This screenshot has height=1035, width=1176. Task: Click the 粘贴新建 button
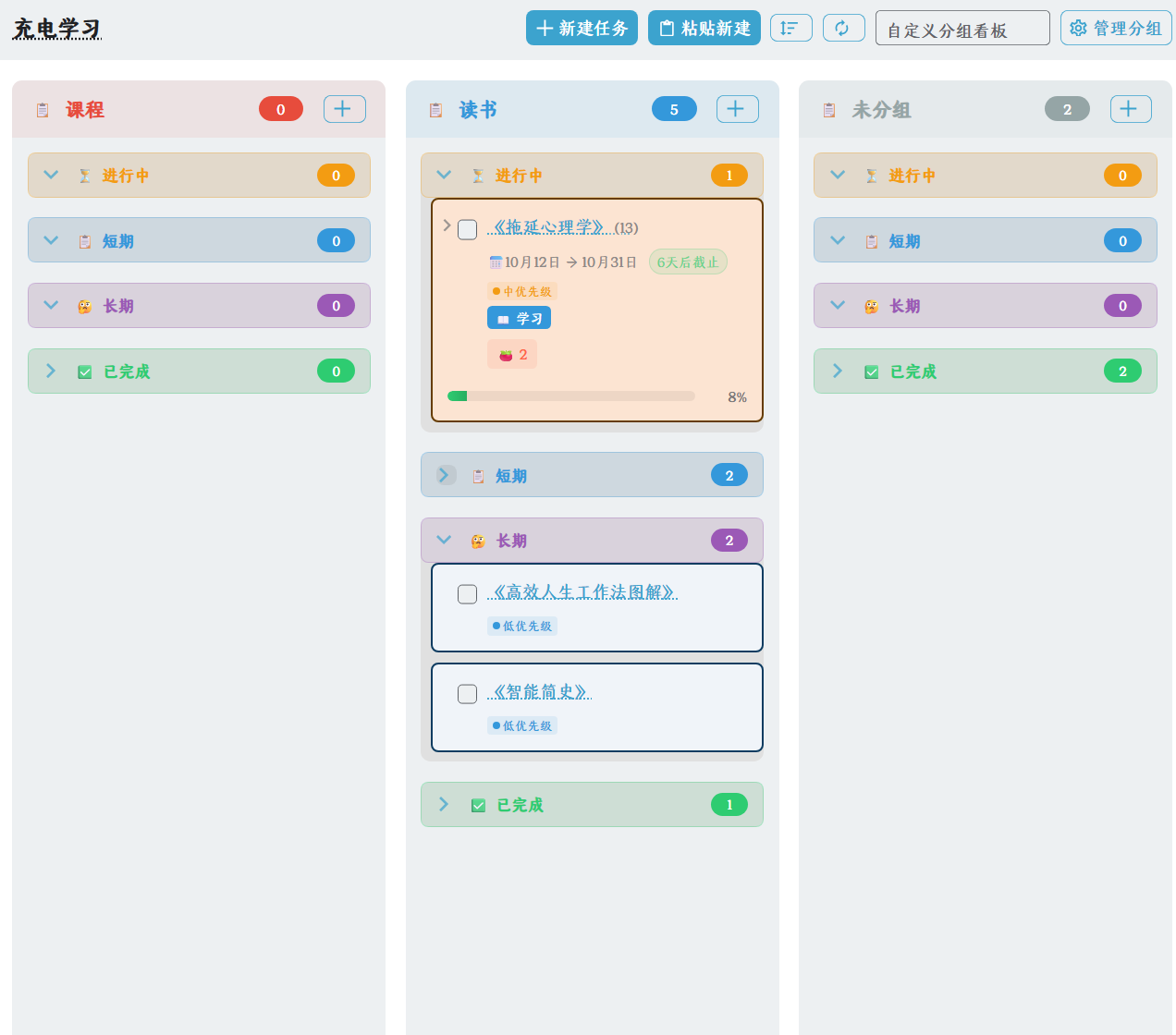tap(704, 29)
